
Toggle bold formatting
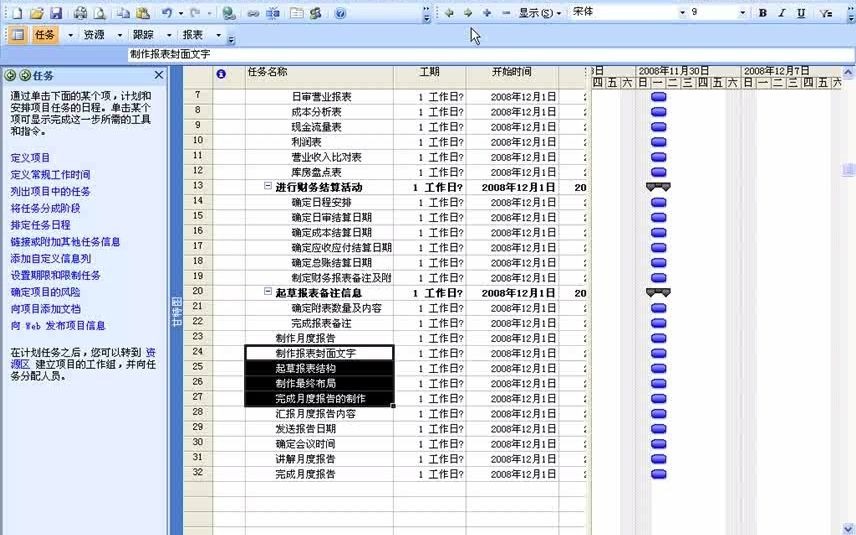pos(763,13)
